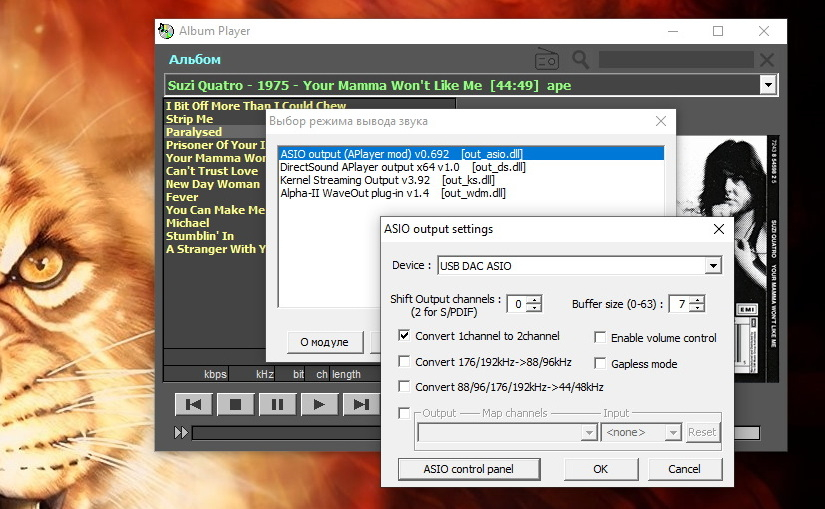
Task: Click the magnifier search icon
Action: pyautogui.click(x=580, y=59)
